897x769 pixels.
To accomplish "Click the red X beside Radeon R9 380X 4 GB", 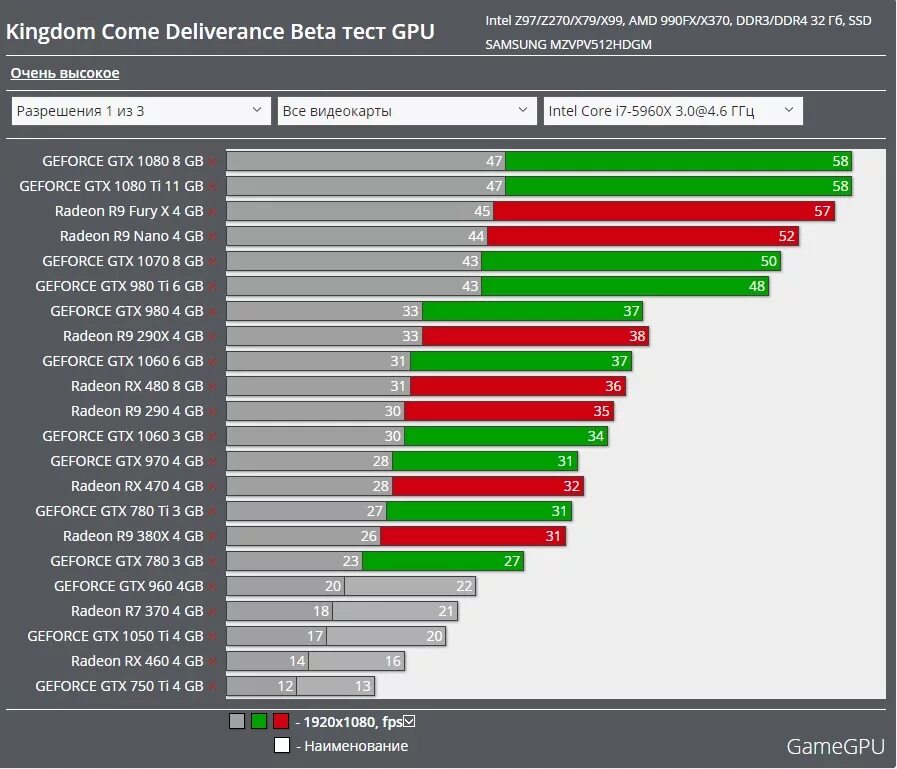I will (213, 537).
